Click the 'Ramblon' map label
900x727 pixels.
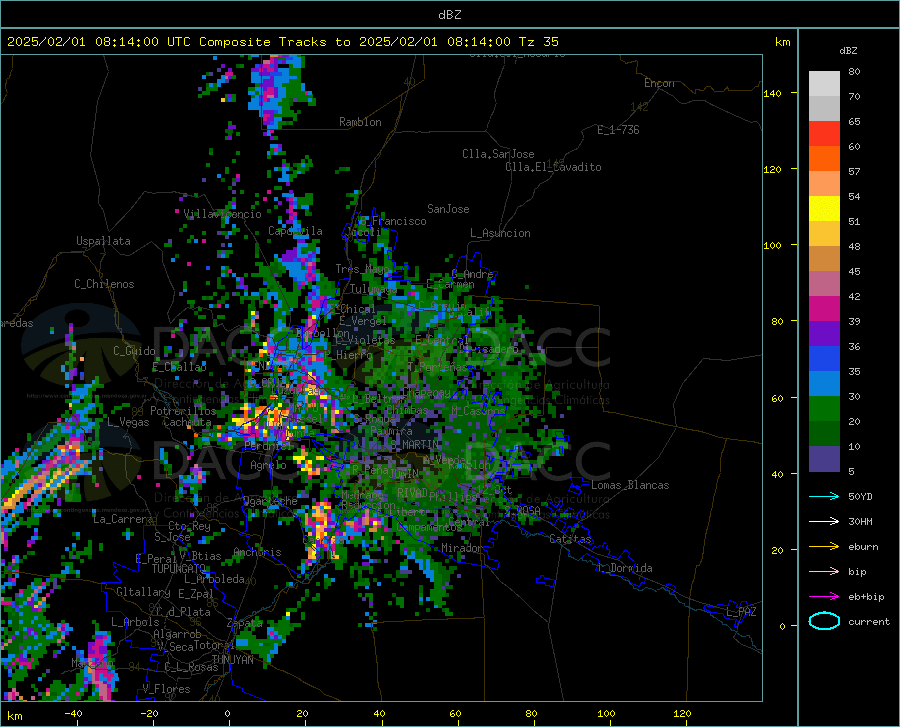coord(360,122)
